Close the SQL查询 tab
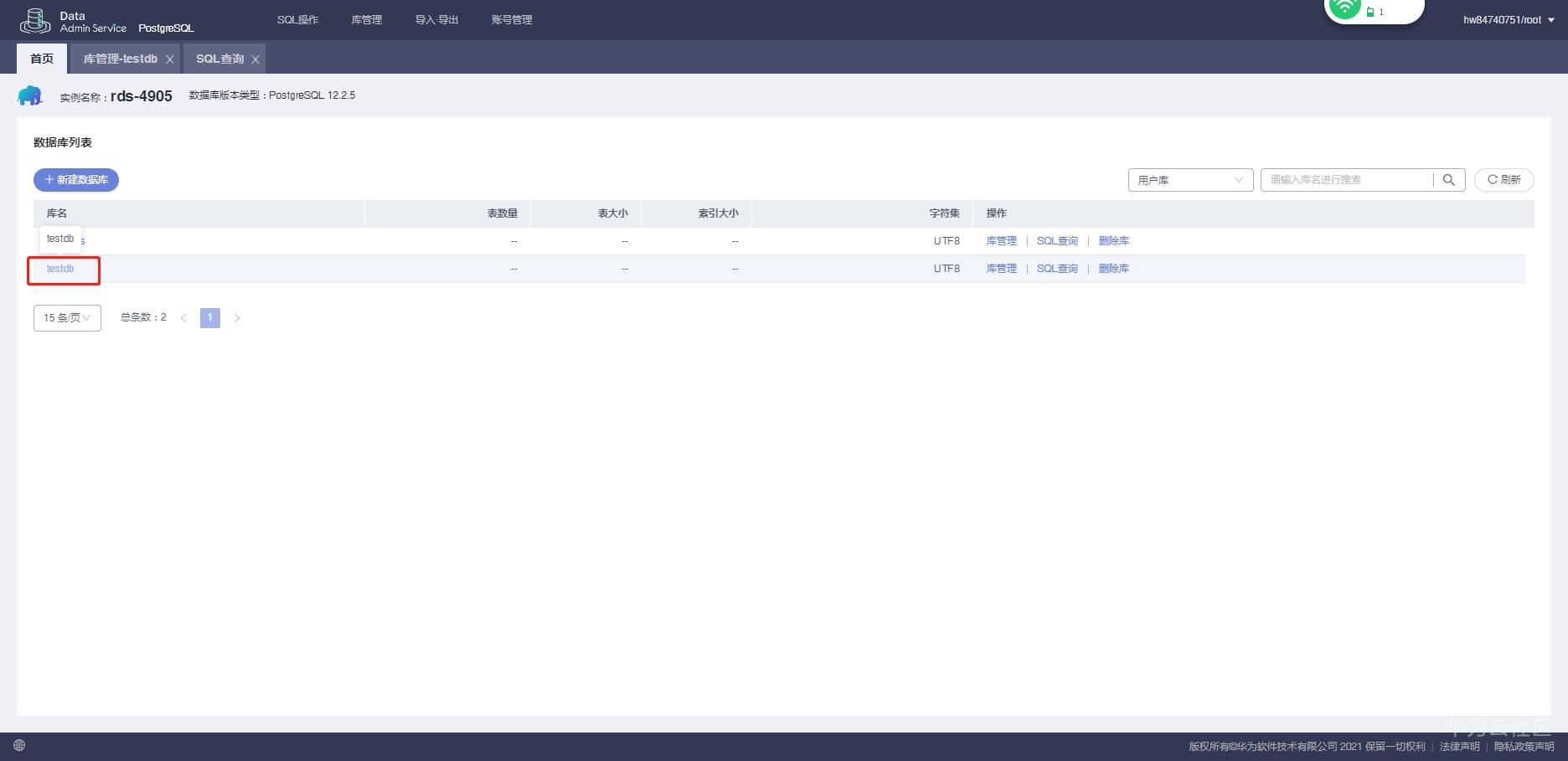This screenshot has height=761, width=1568. click(255, 59)
